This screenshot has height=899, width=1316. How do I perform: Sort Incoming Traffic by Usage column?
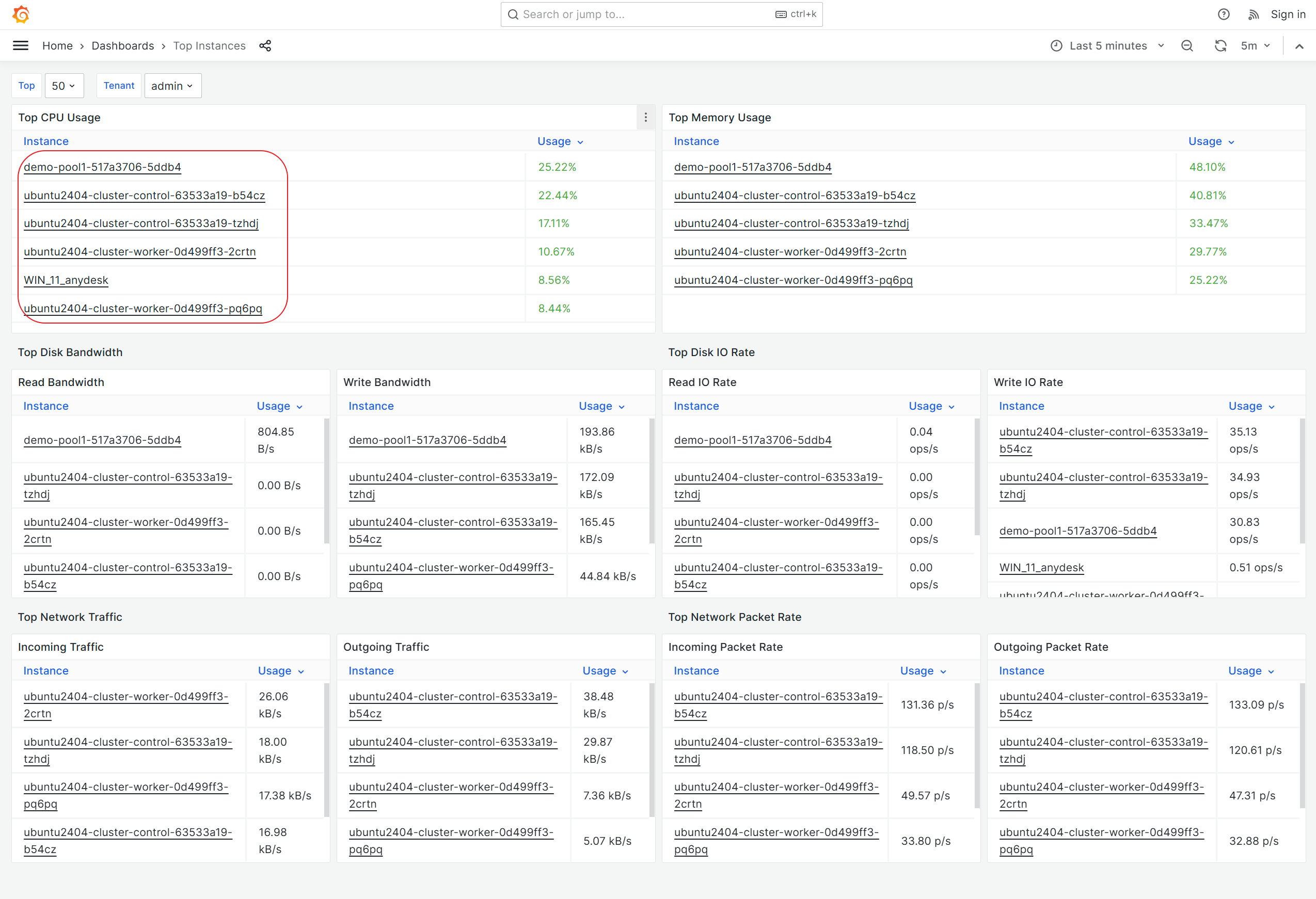(281, 670)
